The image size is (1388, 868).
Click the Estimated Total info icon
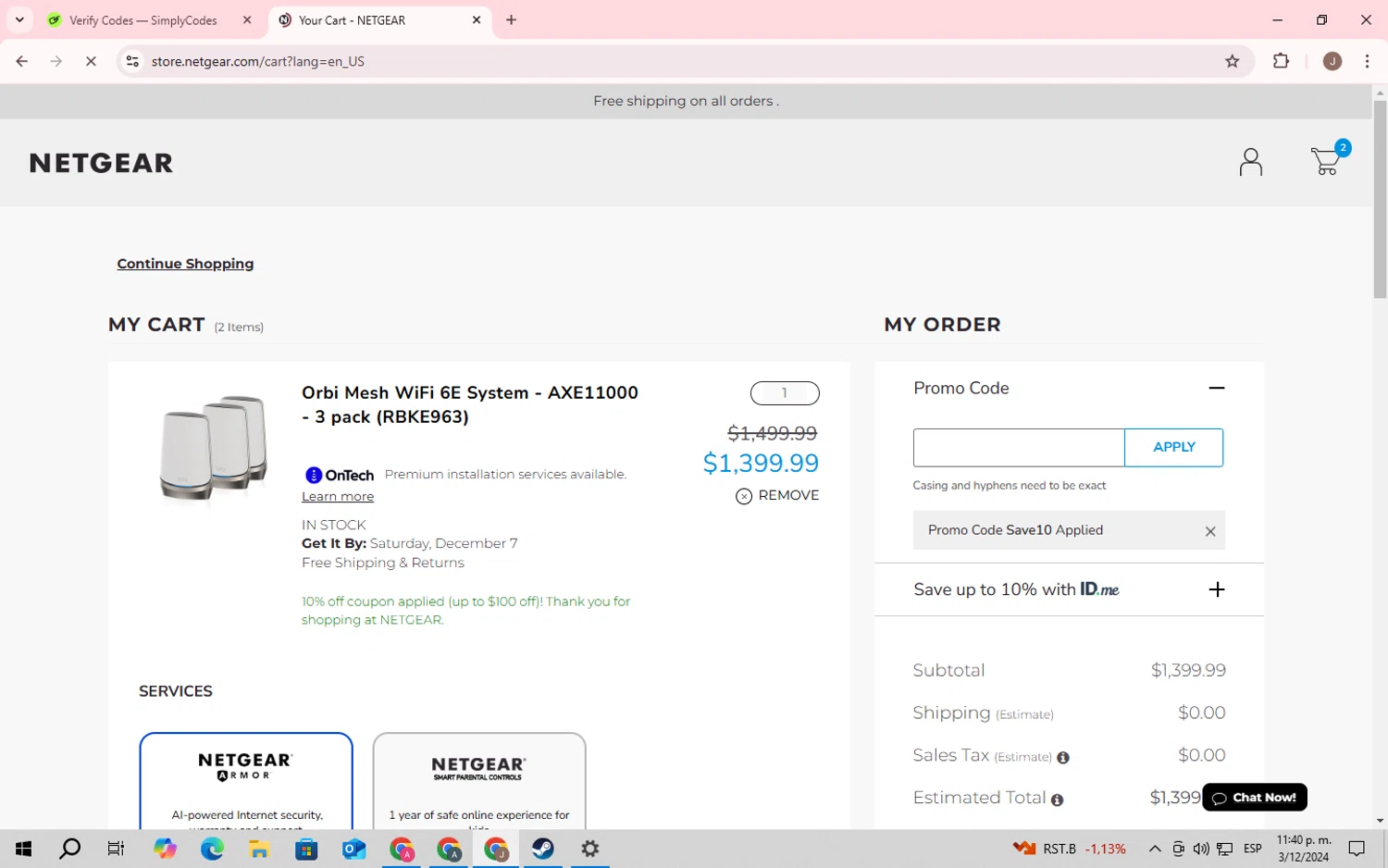tap(1057, 800)
